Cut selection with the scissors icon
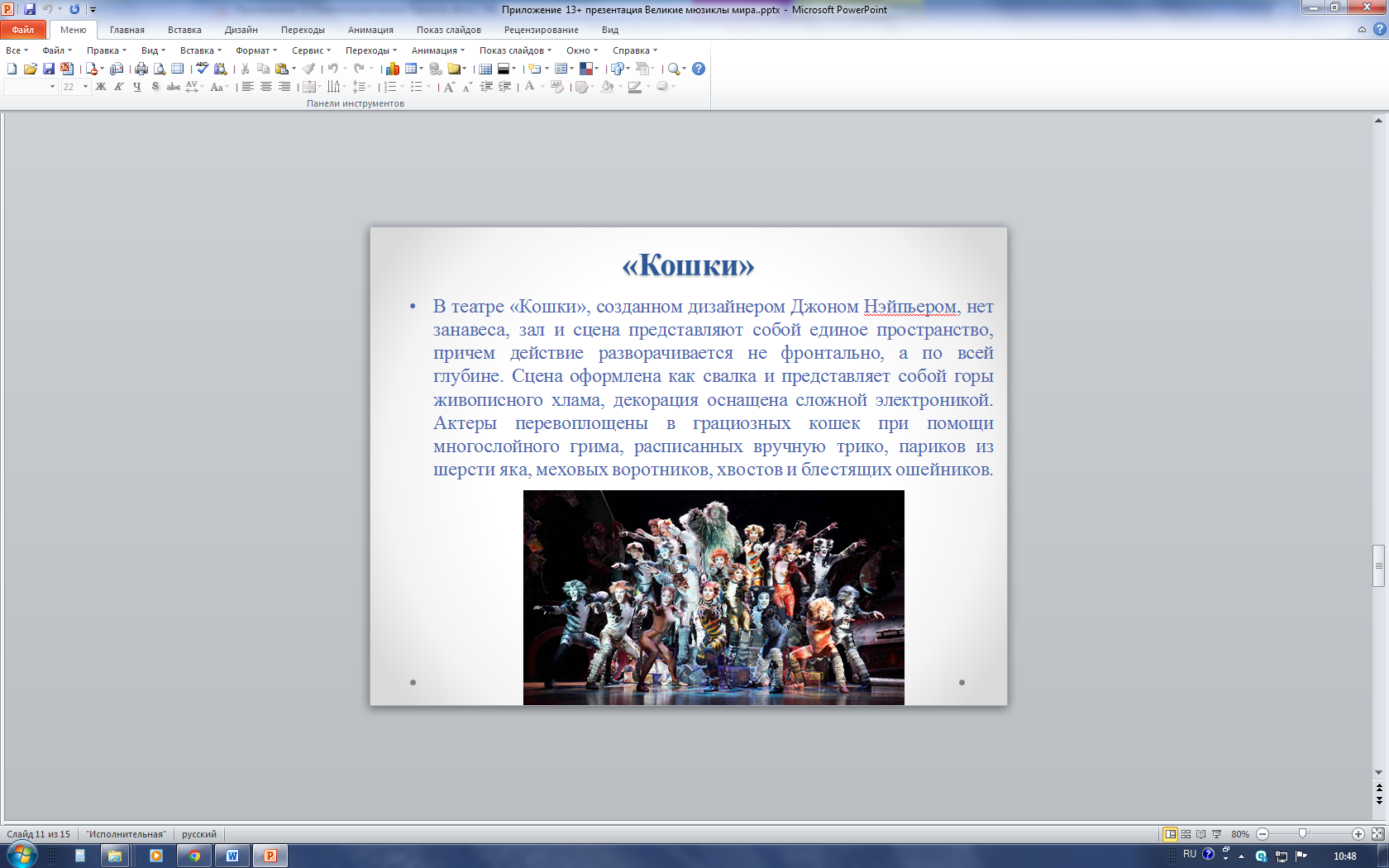Screen dimensions: 1389x868 pyautogui.click(x=245, y=69)
